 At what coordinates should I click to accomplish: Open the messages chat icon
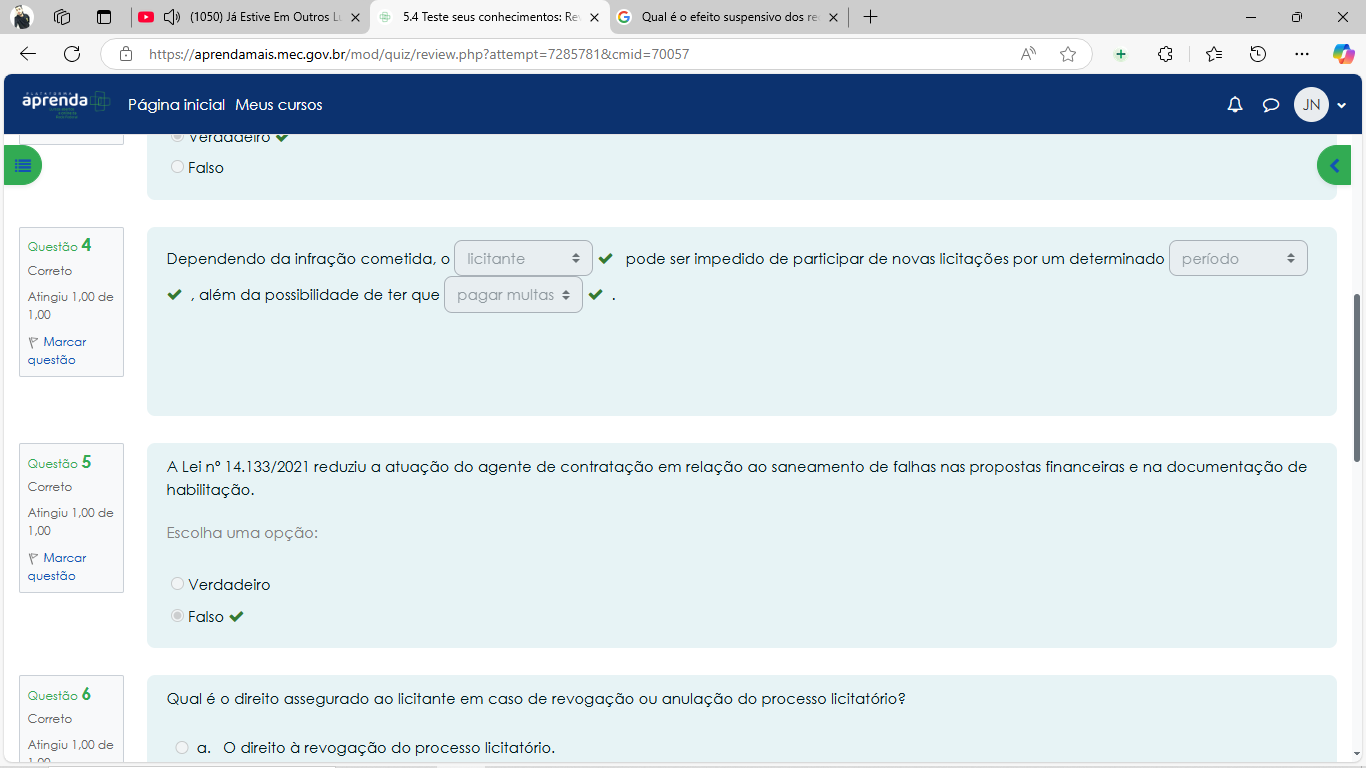click(1271, 105)
